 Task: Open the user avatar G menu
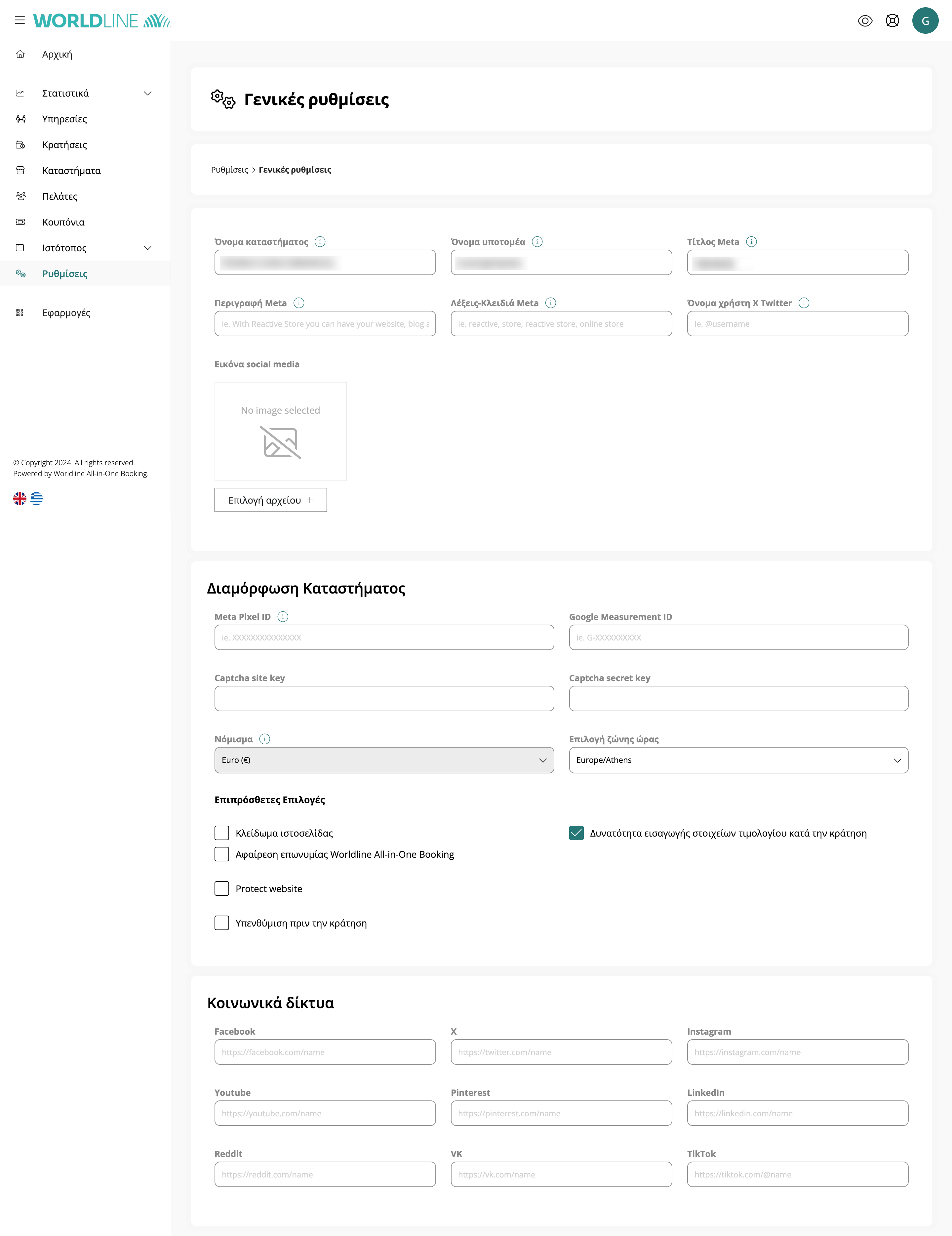[925, 21]
